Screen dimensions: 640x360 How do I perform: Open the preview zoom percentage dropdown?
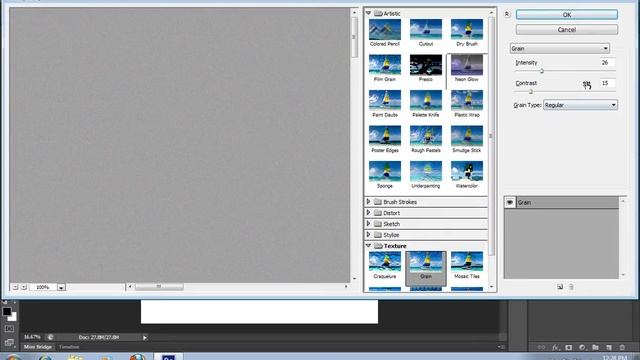[61, 287]
